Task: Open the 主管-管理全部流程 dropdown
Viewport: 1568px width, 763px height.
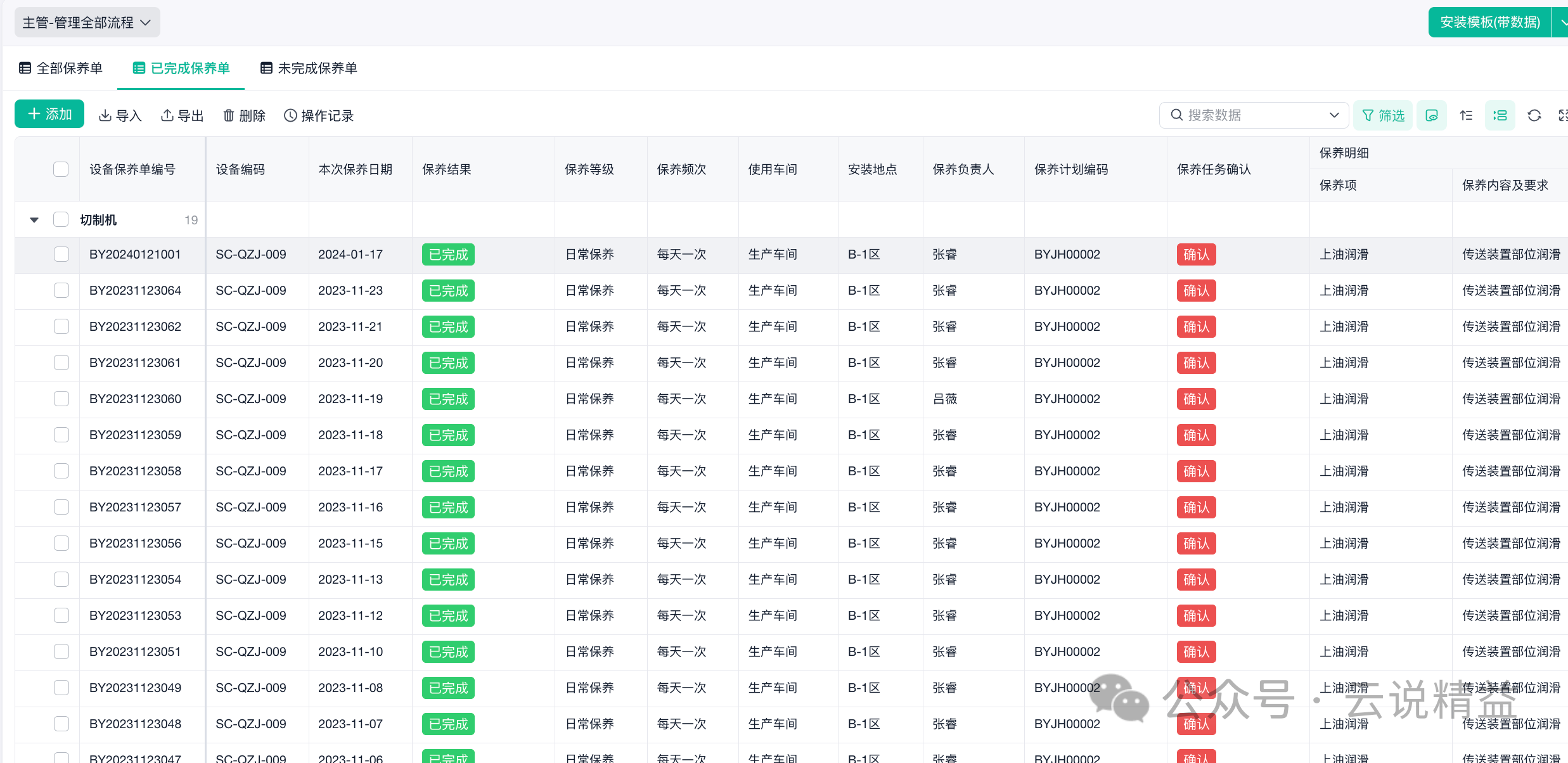Action: [x=87, y=23]
